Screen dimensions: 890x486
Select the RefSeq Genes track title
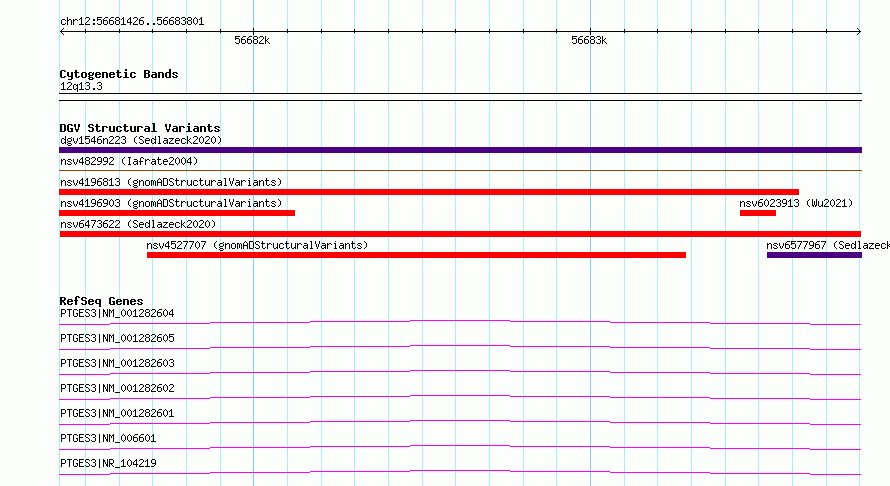[x=101, y=301]
